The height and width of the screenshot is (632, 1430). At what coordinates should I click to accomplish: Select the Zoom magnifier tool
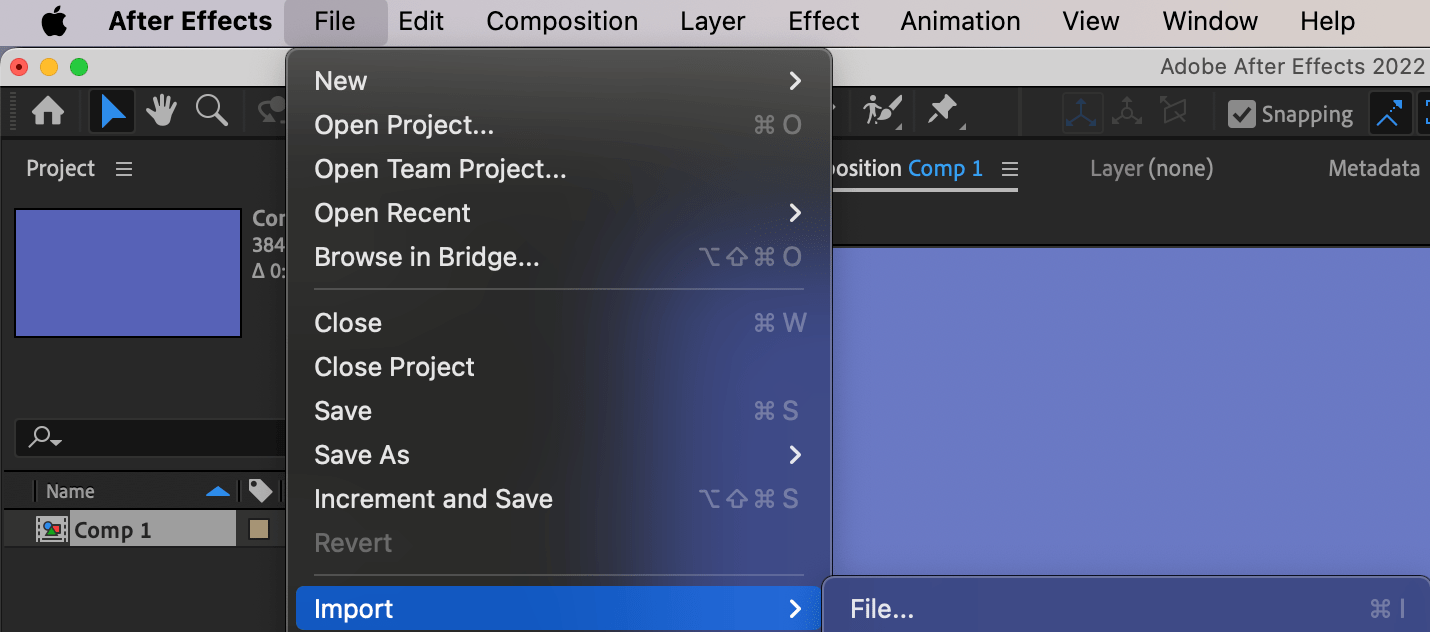click(x=211, y=112)
